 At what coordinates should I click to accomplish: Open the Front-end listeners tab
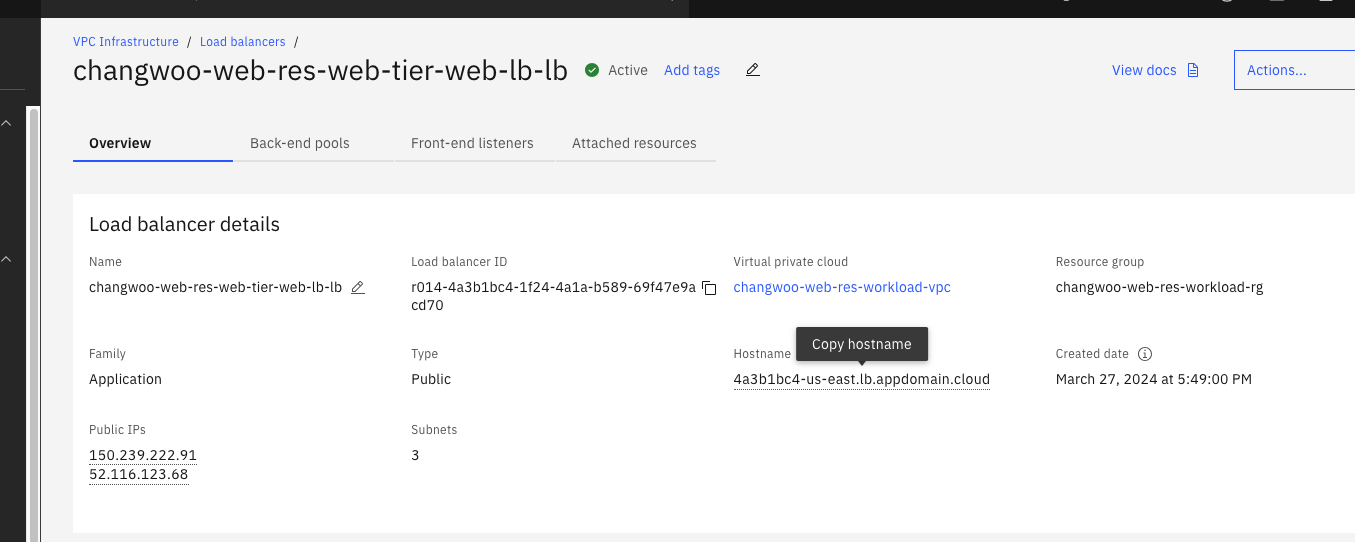click(472, 143)
